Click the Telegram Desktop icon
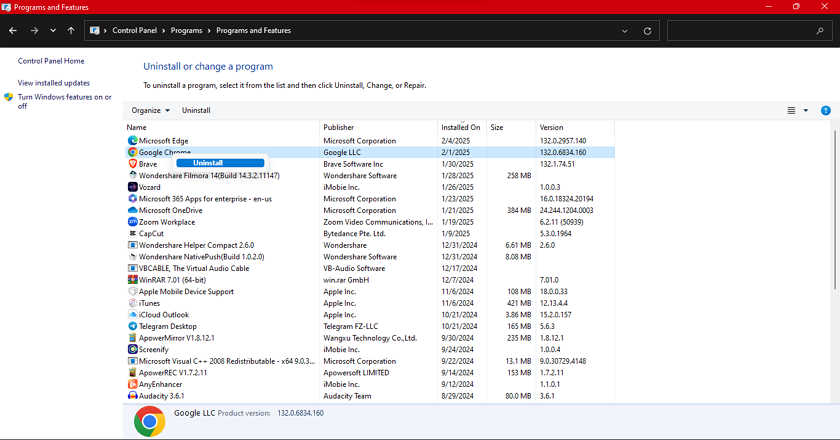 point(132,326)
